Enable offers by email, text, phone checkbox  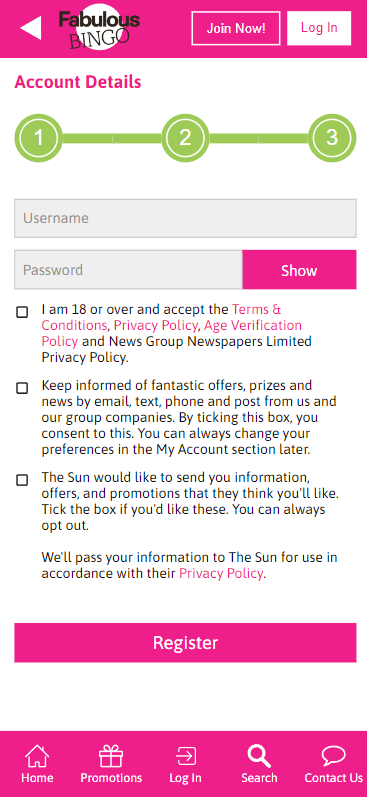pos(22,388)
